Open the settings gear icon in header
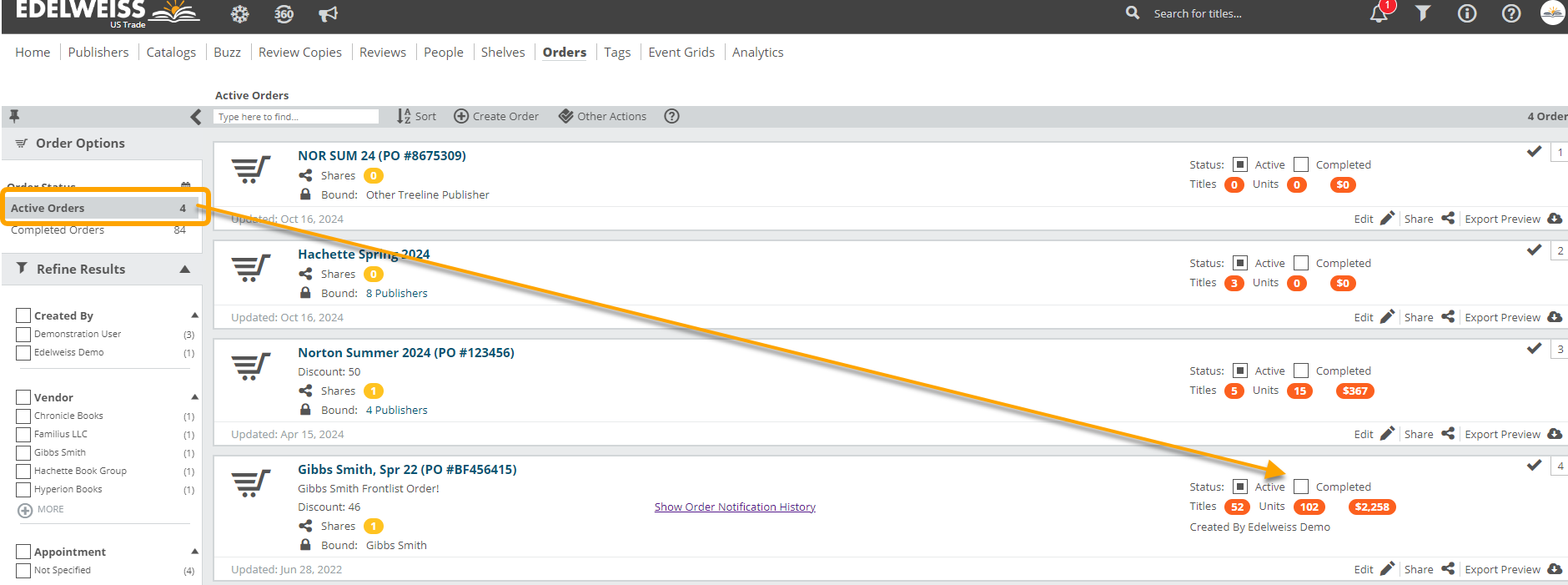 click(240, 13)
